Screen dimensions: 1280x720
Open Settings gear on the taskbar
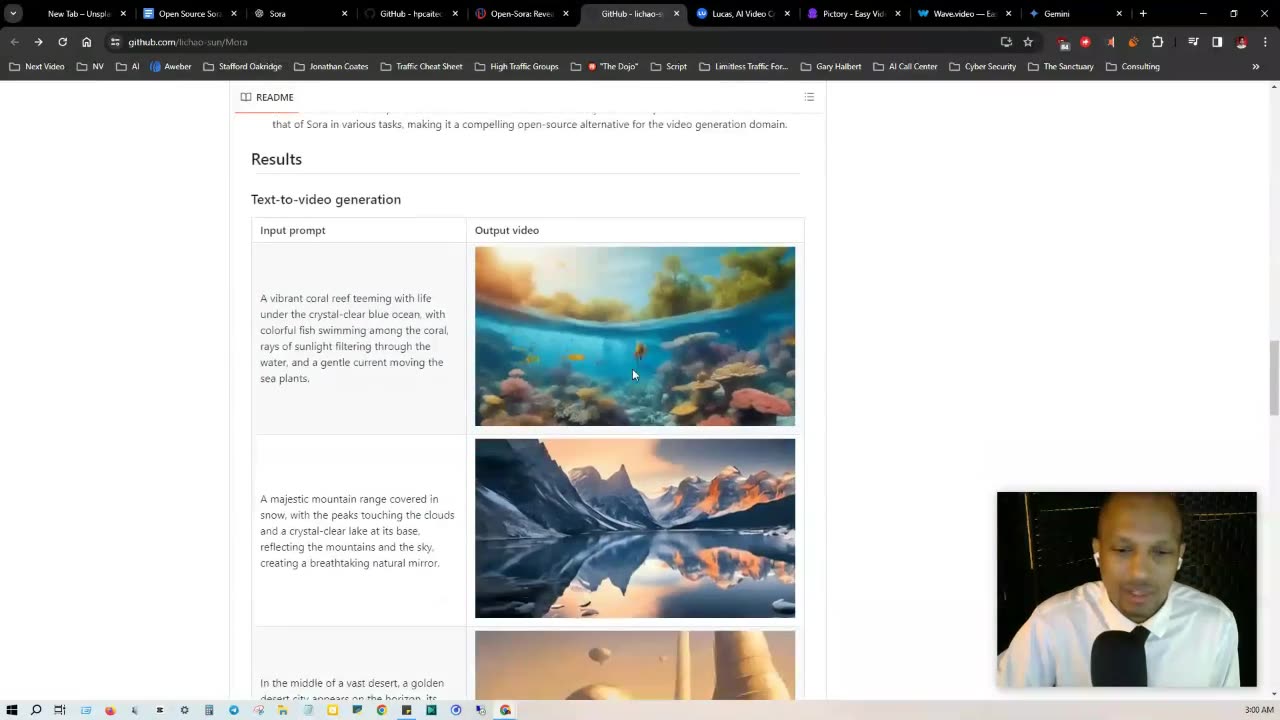(184, 710)
